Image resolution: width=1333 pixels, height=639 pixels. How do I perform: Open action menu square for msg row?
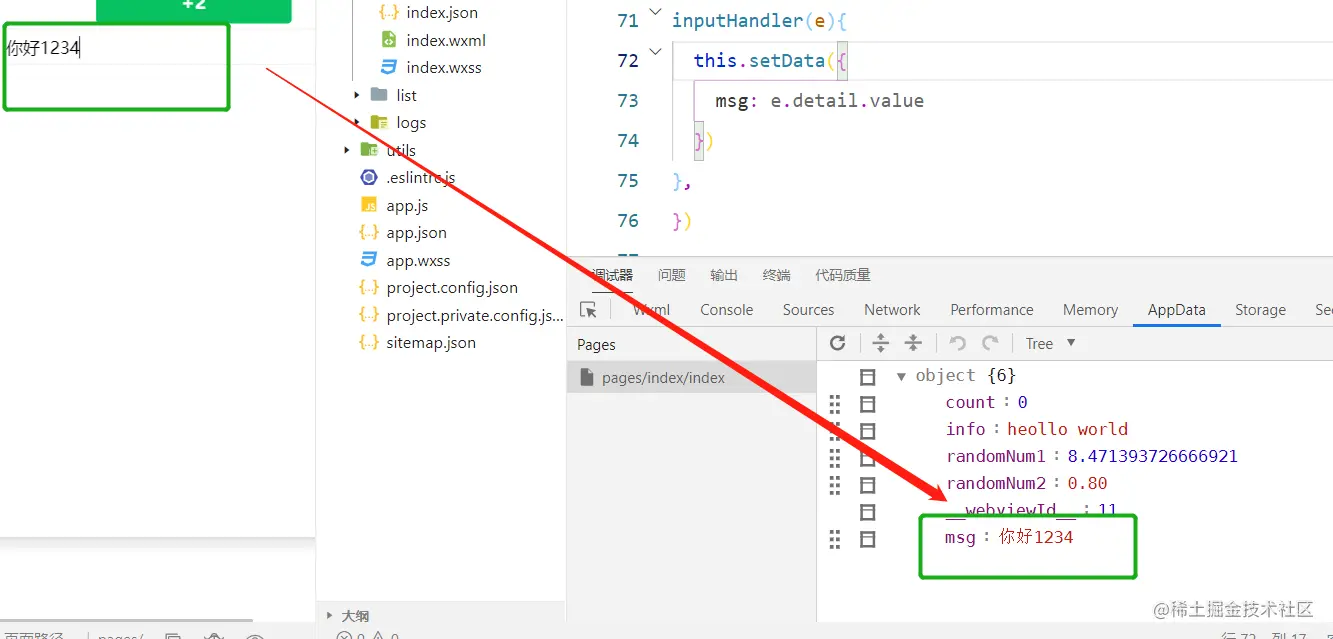[868, 539]
